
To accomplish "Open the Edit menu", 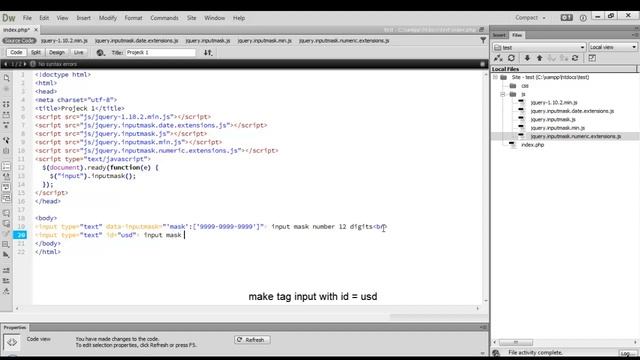I will 44,18.
